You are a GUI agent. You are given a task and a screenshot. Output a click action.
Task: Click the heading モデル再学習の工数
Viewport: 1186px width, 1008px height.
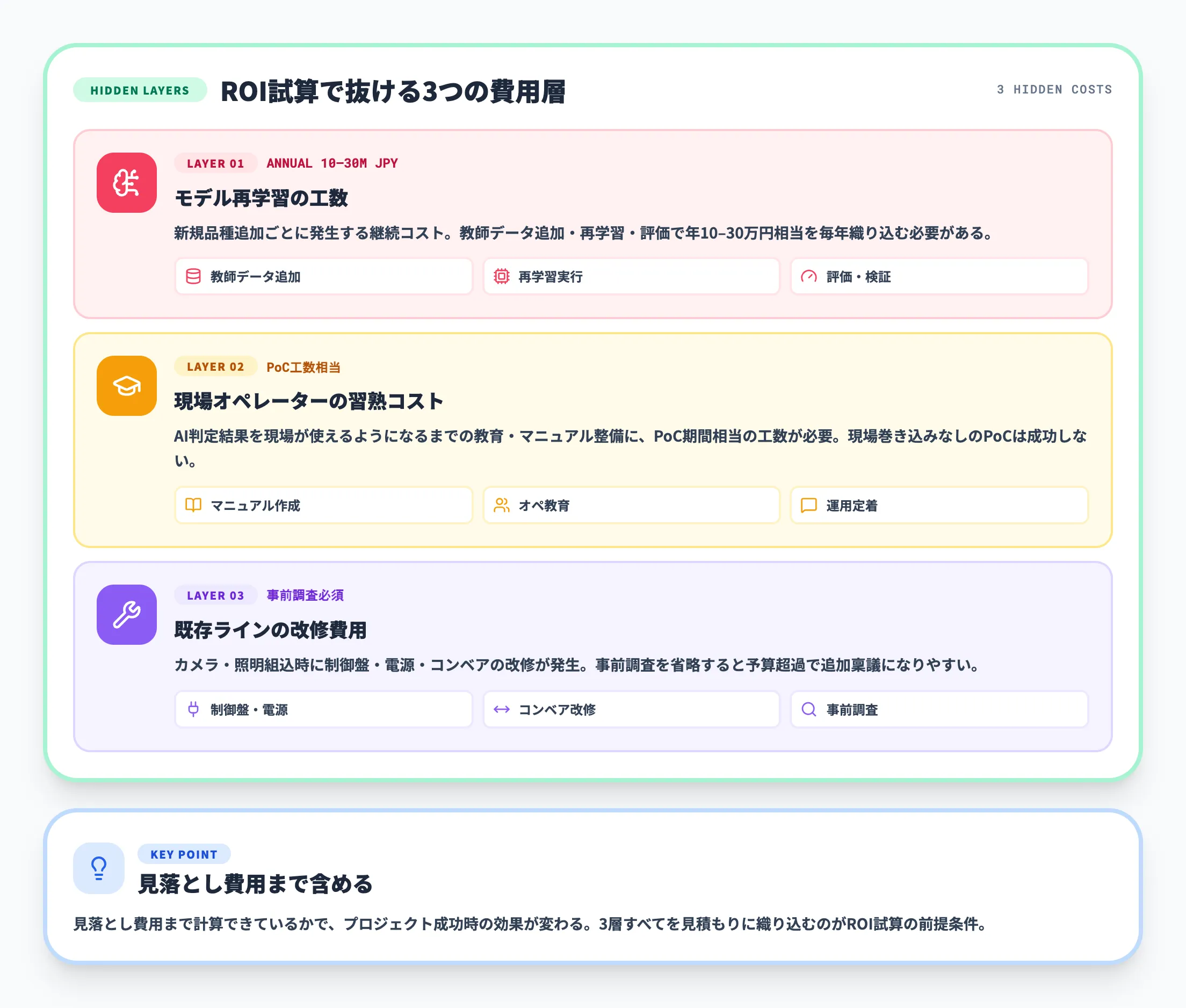coord(261,198)
